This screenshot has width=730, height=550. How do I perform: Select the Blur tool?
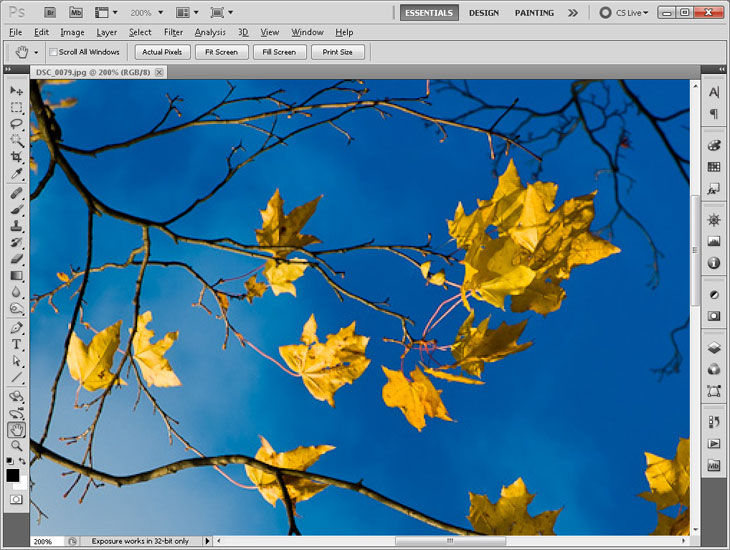tap(16, 292)
